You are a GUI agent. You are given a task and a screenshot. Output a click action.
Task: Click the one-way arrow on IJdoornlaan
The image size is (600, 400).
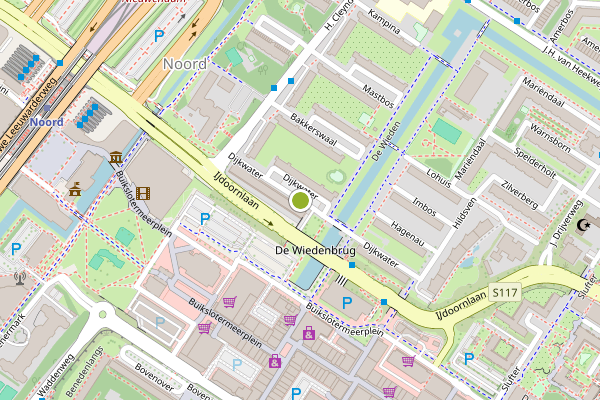(269, 222)
